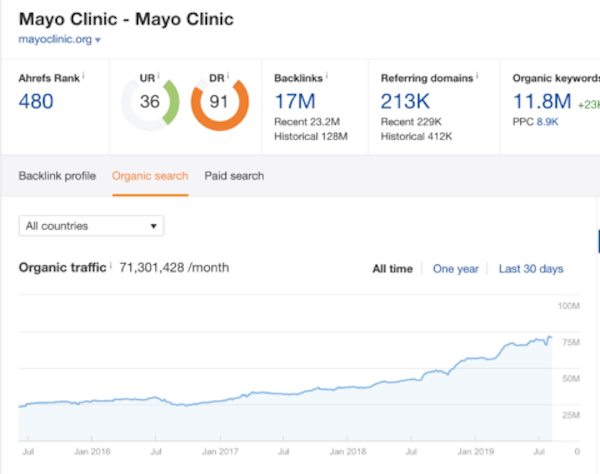Open the 17M backlinks report
600x474 pixels.
295,101
